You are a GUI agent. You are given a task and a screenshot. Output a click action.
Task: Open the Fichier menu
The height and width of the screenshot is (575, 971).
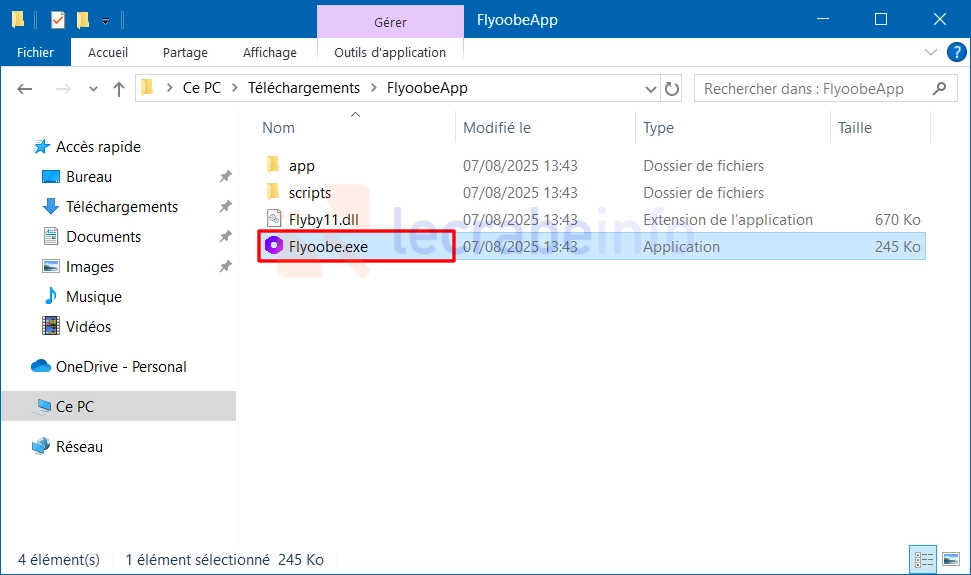pos(35,53)
